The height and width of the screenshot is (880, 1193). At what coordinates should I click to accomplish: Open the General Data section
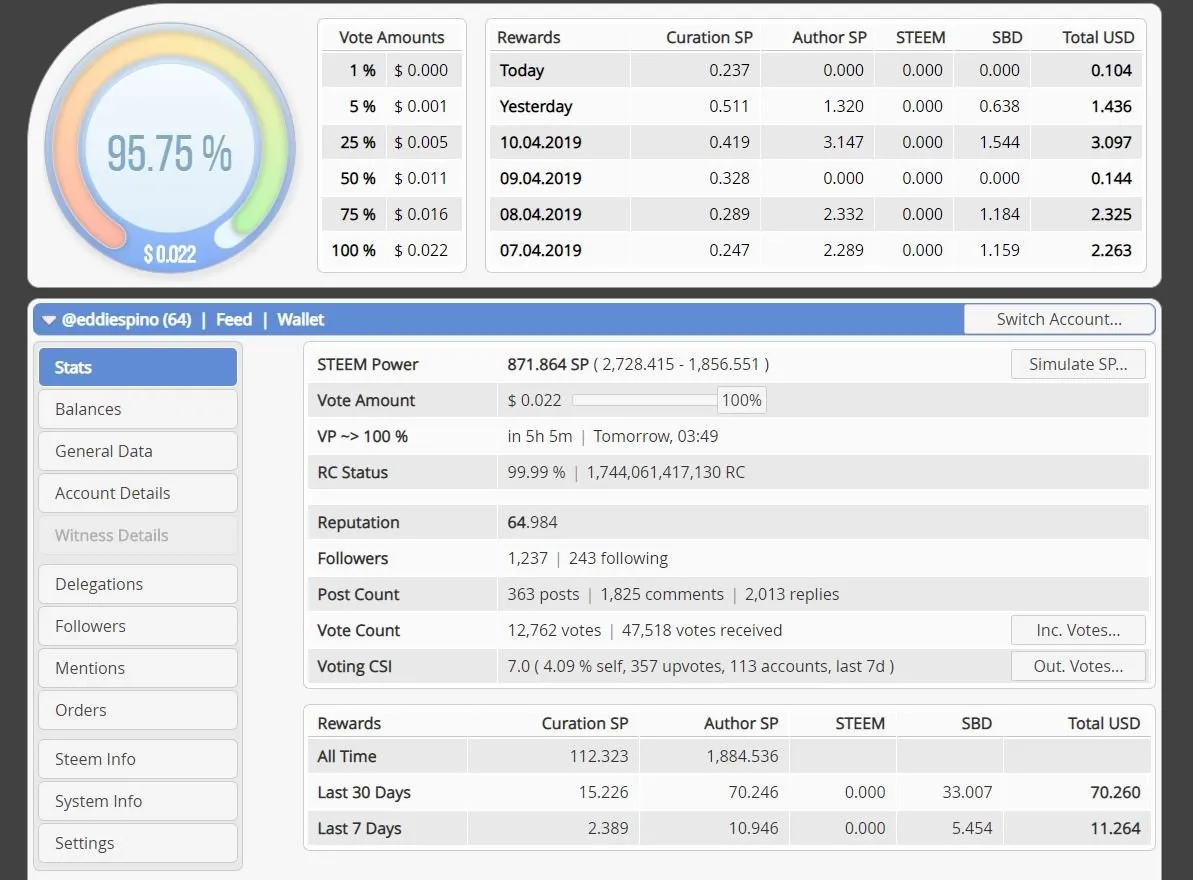[x=138, y=451]
